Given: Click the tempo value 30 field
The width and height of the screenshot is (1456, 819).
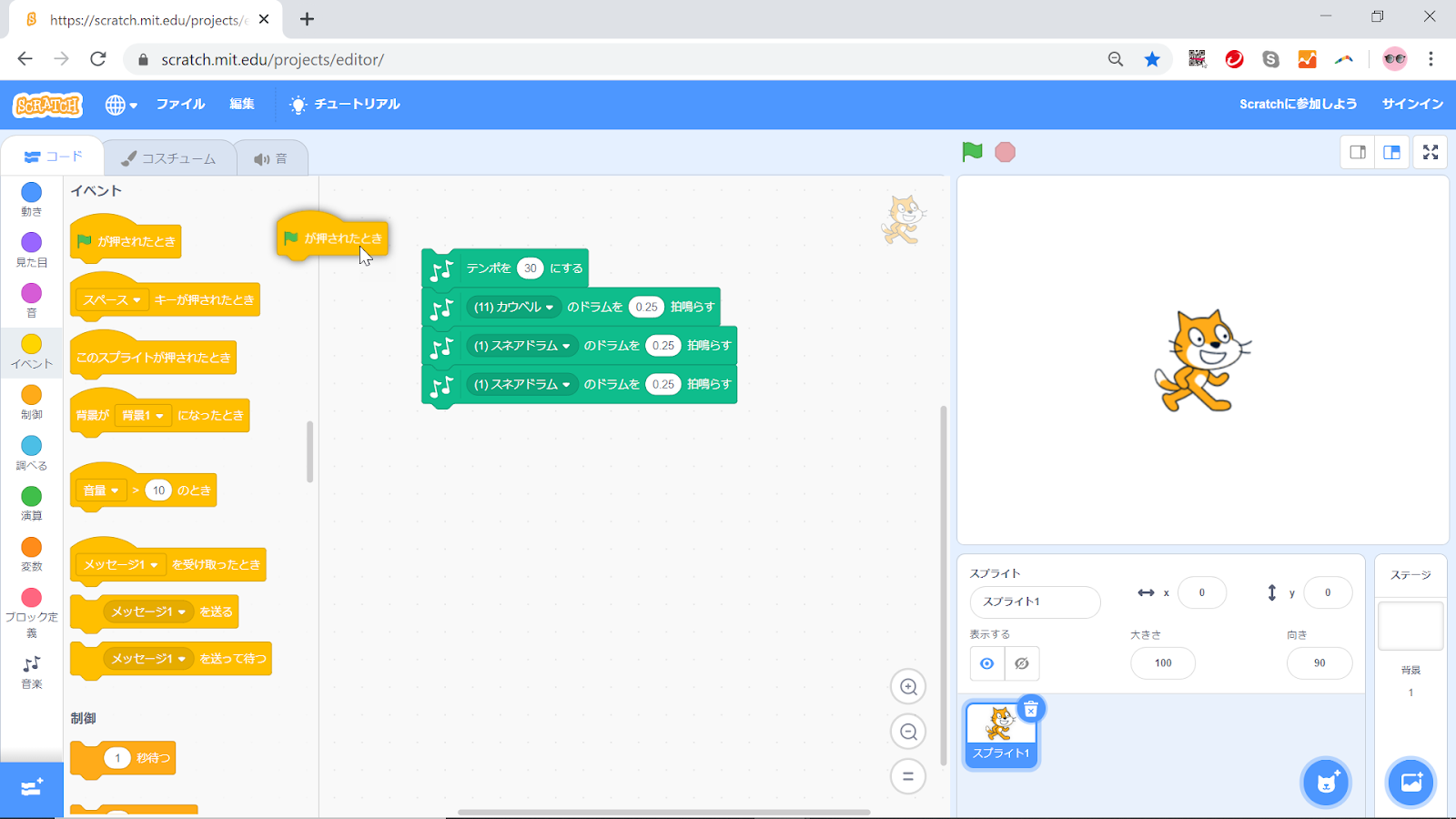Looking at the screenshot, I should click(x=531, y=268).
